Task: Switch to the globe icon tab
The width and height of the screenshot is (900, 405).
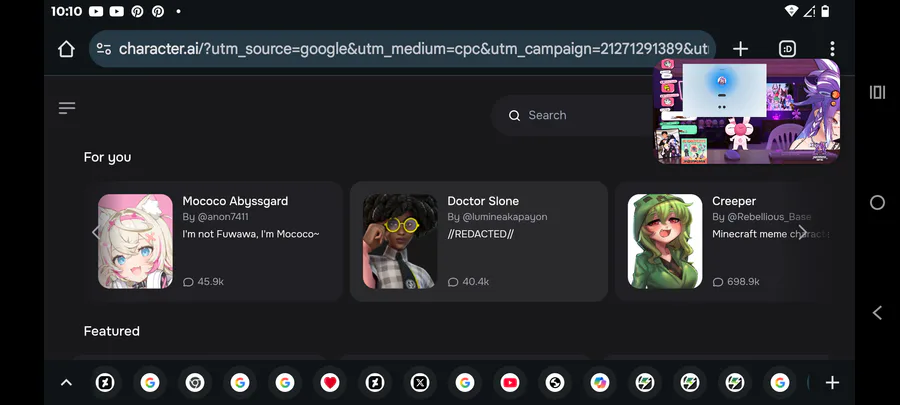Action: [554, 383]
